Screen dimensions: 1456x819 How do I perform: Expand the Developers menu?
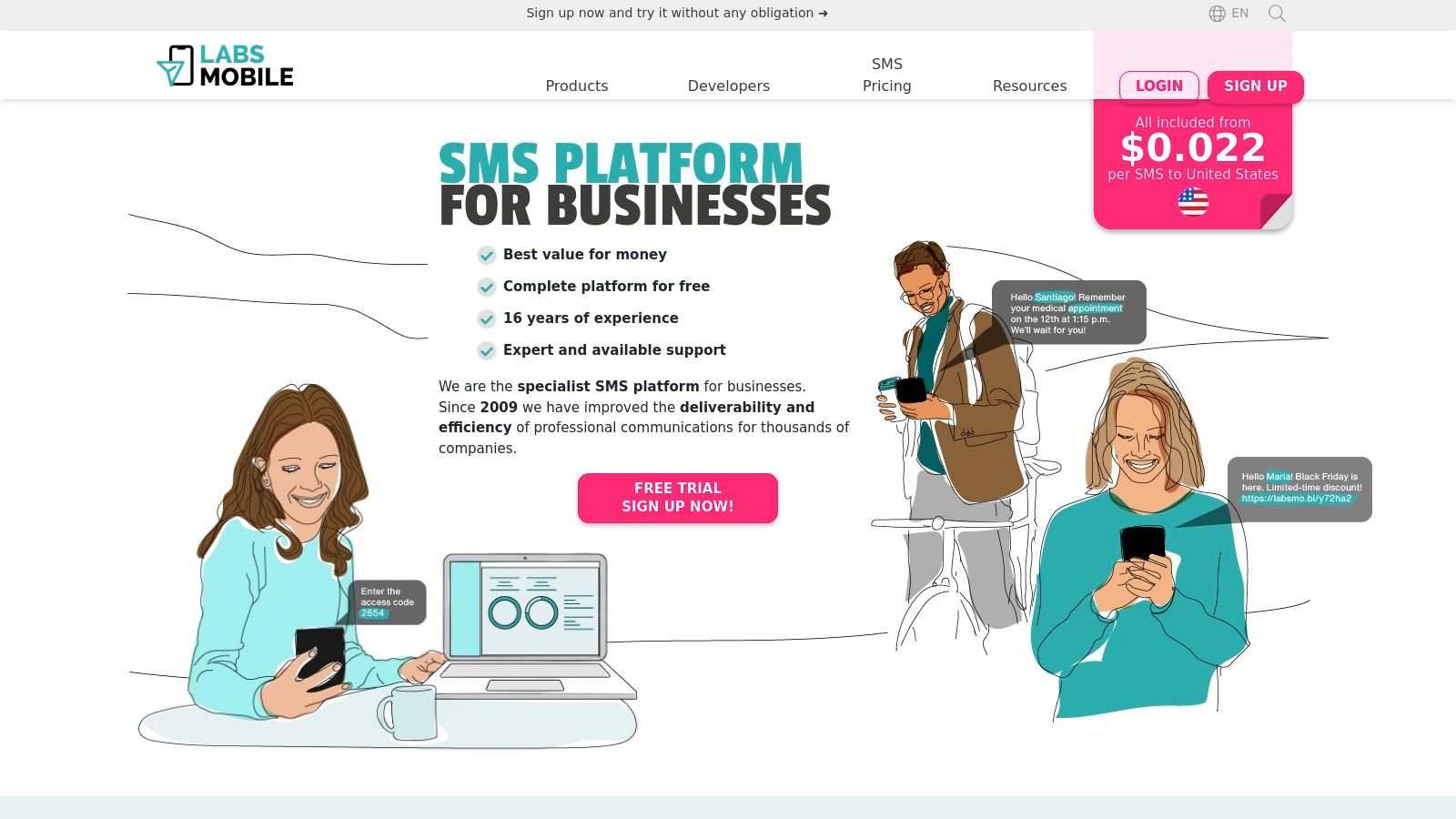point(729,86)
